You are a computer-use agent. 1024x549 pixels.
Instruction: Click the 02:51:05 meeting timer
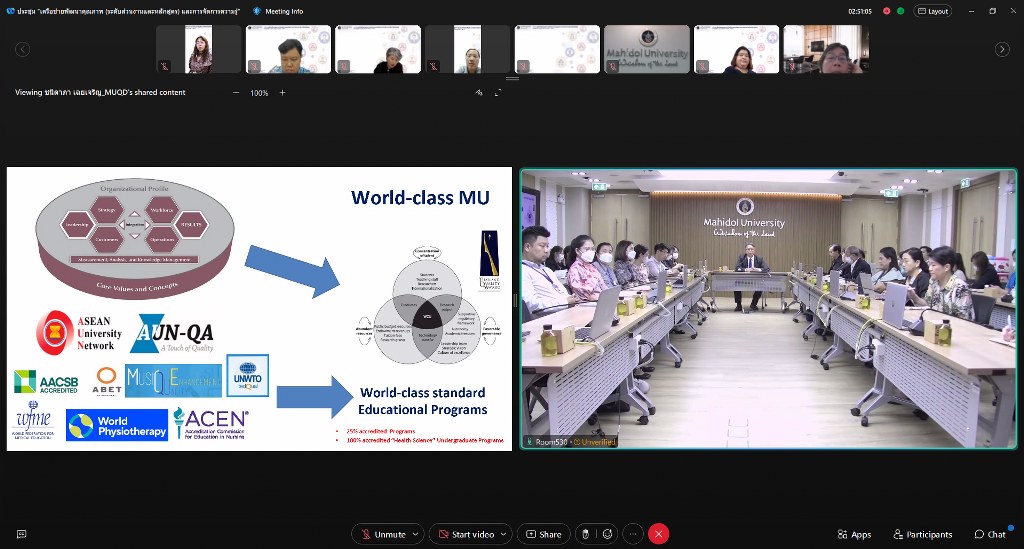tap(859, 11)
